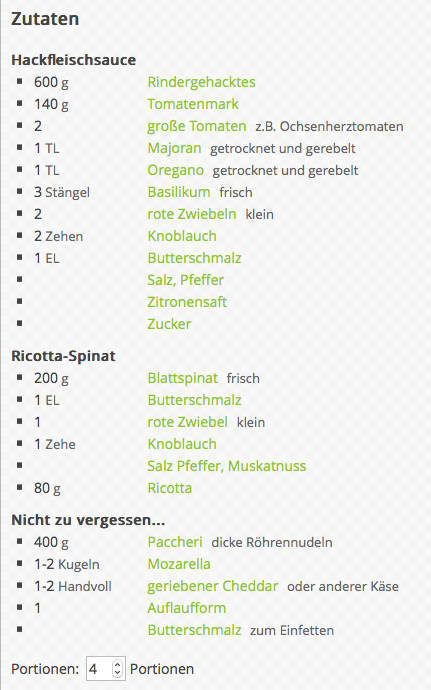Open the Zitronensaft link

tap(187, 302)
